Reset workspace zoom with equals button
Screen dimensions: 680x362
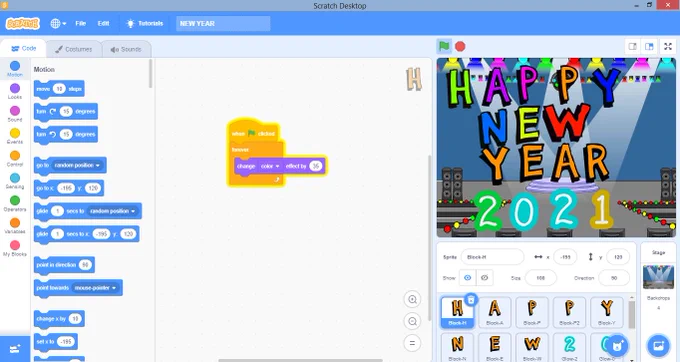coord(412,343)
